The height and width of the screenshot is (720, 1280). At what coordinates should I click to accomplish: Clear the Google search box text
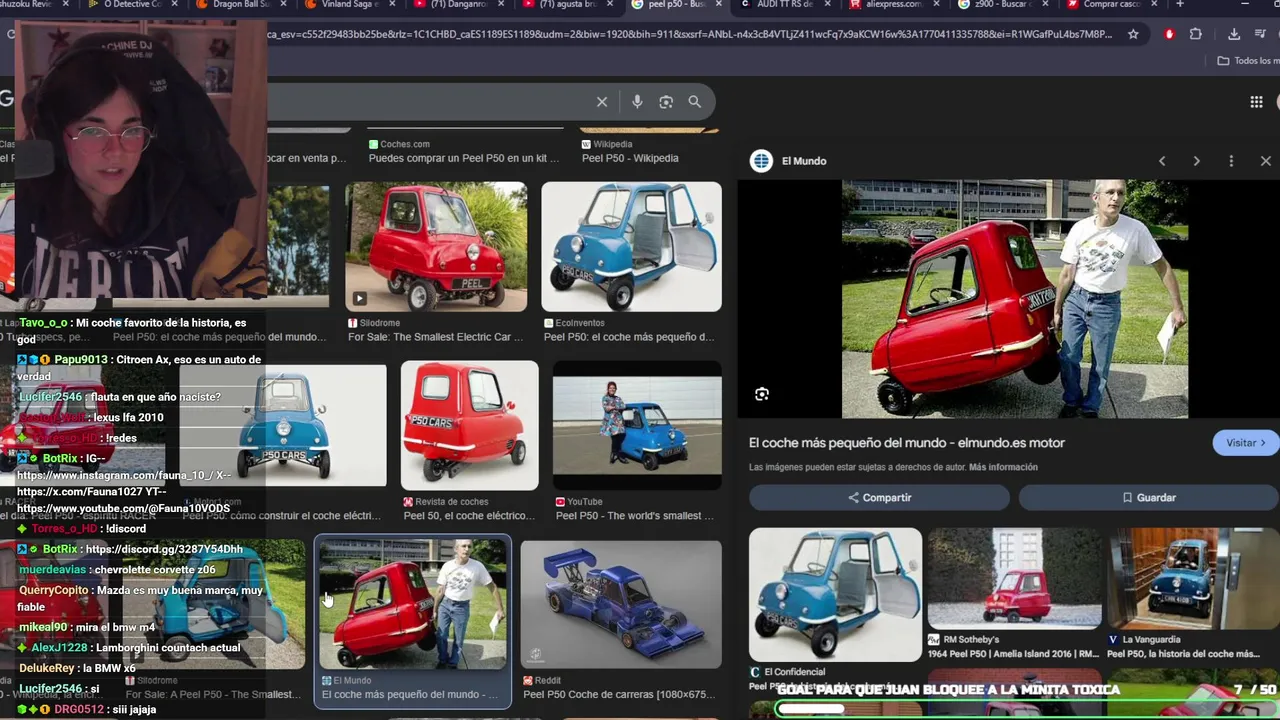[x=602, y=102]
